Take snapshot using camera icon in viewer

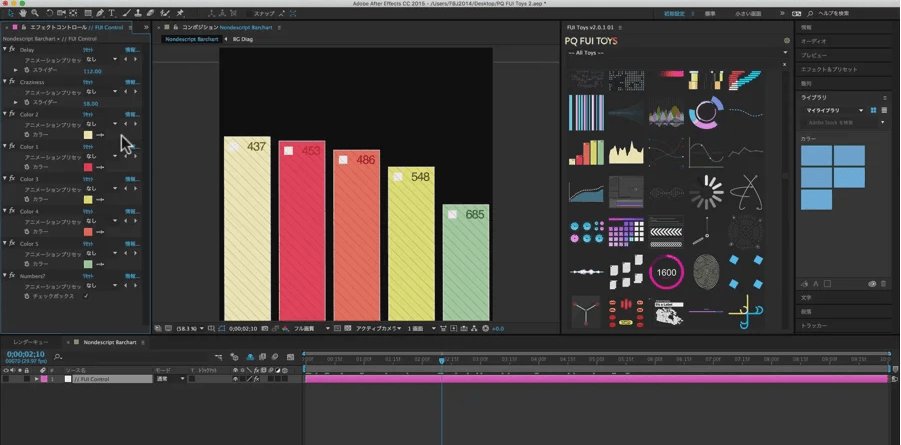265,328
